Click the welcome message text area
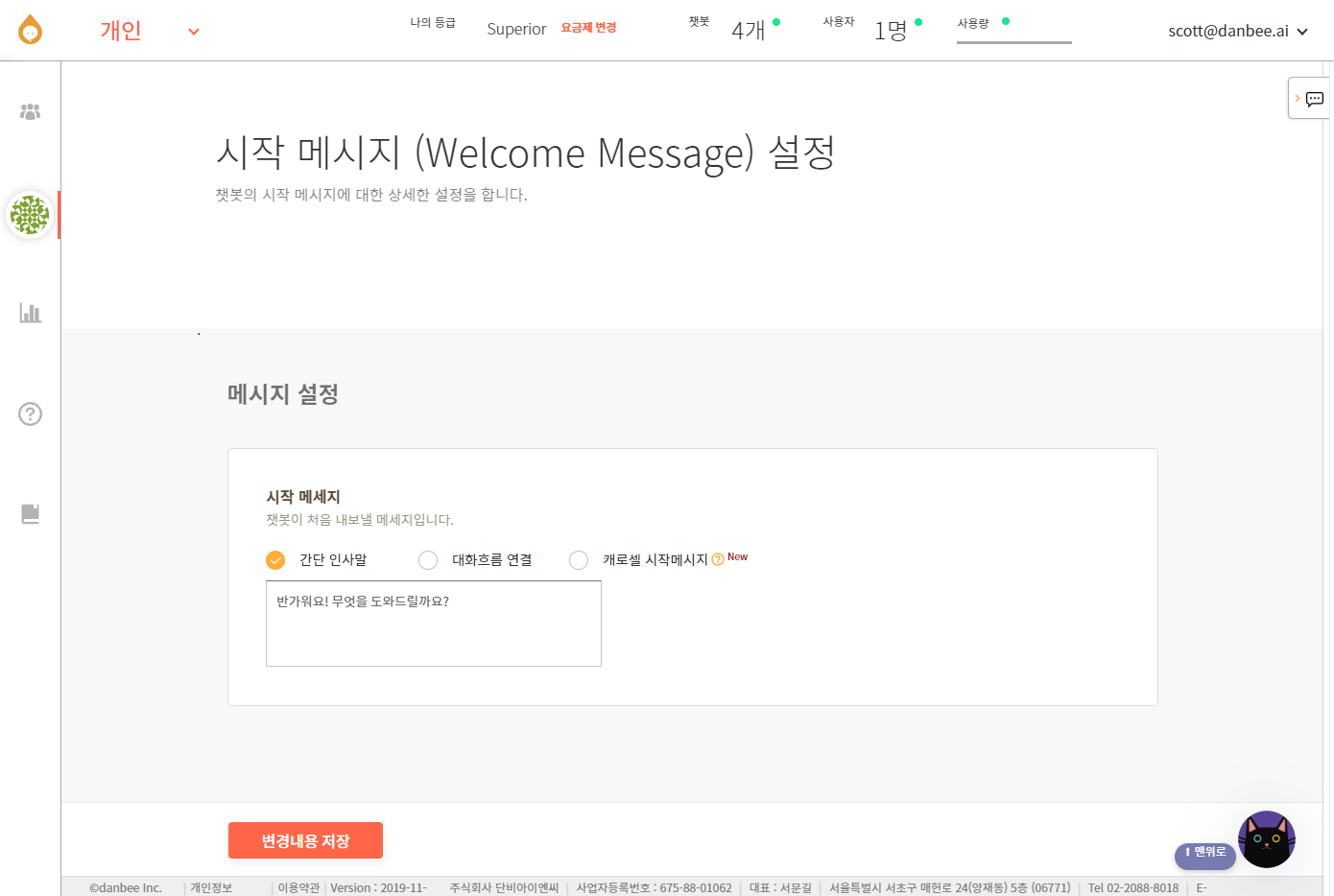The image size is (1334, 896). point(434,624)
